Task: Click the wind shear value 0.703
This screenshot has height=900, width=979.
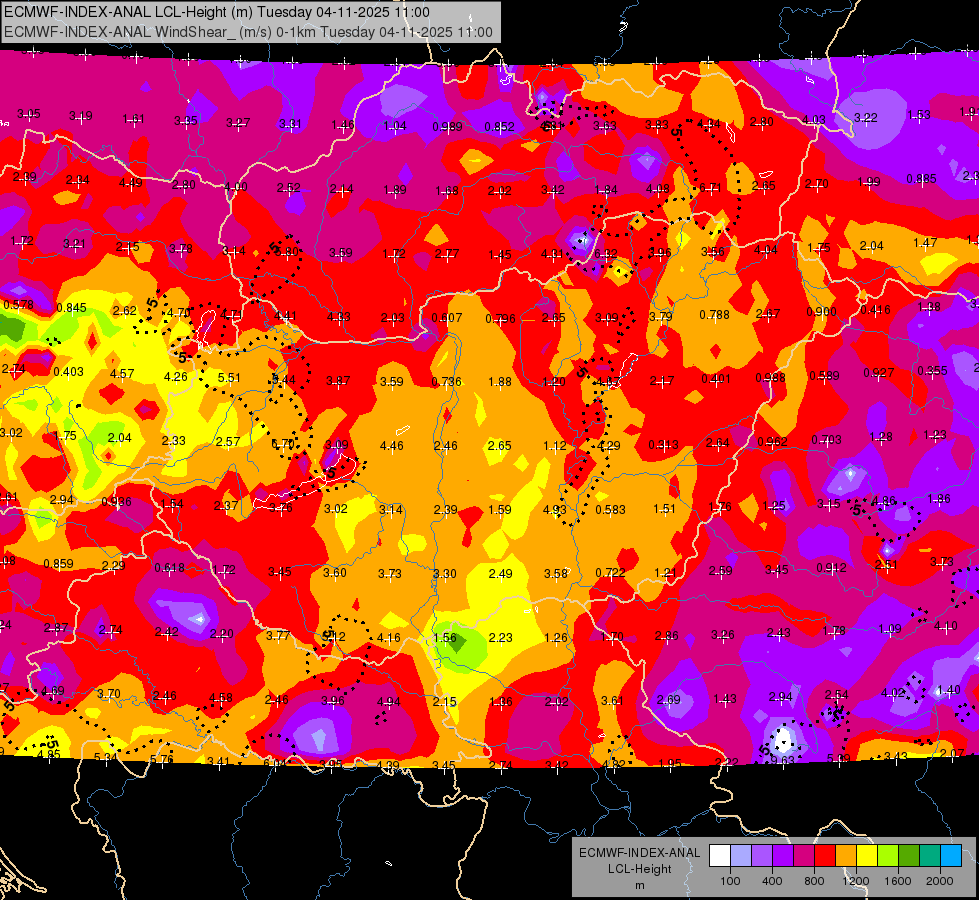Action: tap(826, 440)
